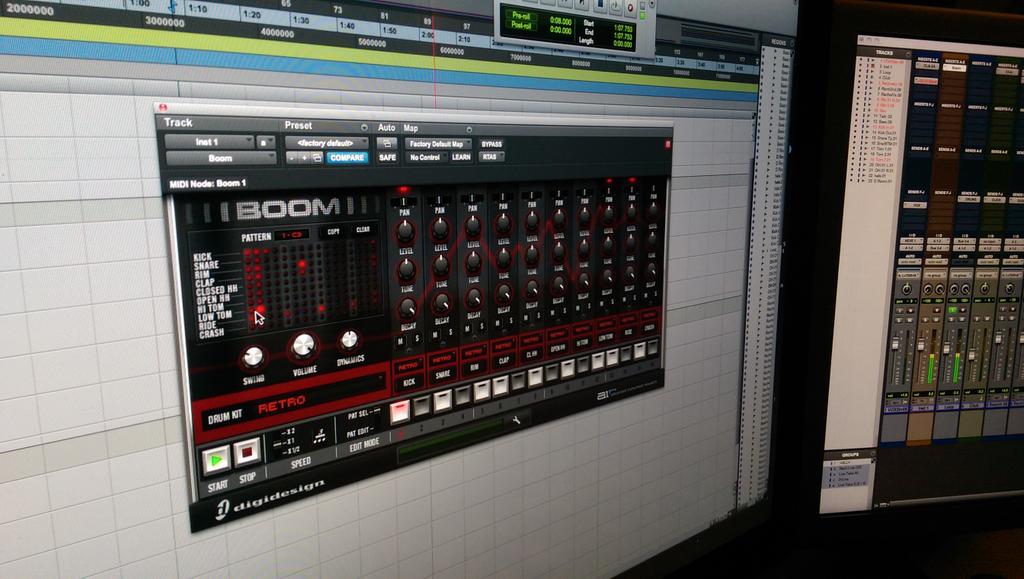The image size is (1024, 579).
Task: Click the Kick tune knob
Action: (407, 269)
